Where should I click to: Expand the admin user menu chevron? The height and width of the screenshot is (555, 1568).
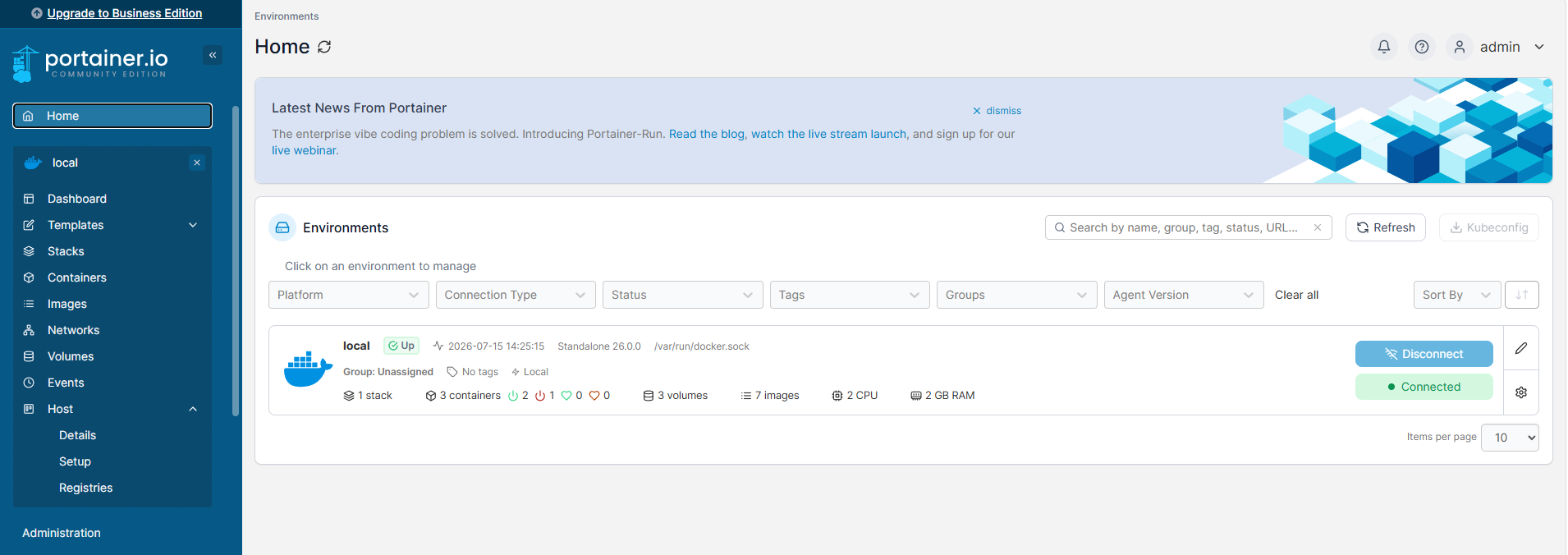(1539, 47)
